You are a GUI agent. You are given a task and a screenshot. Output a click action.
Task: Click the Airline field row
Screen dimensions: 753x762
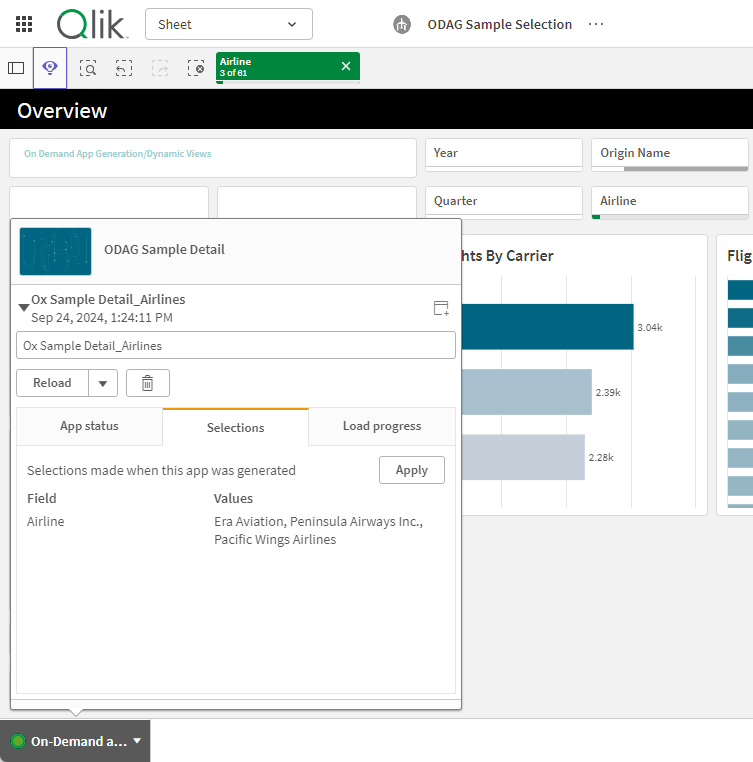click(46, 521)
